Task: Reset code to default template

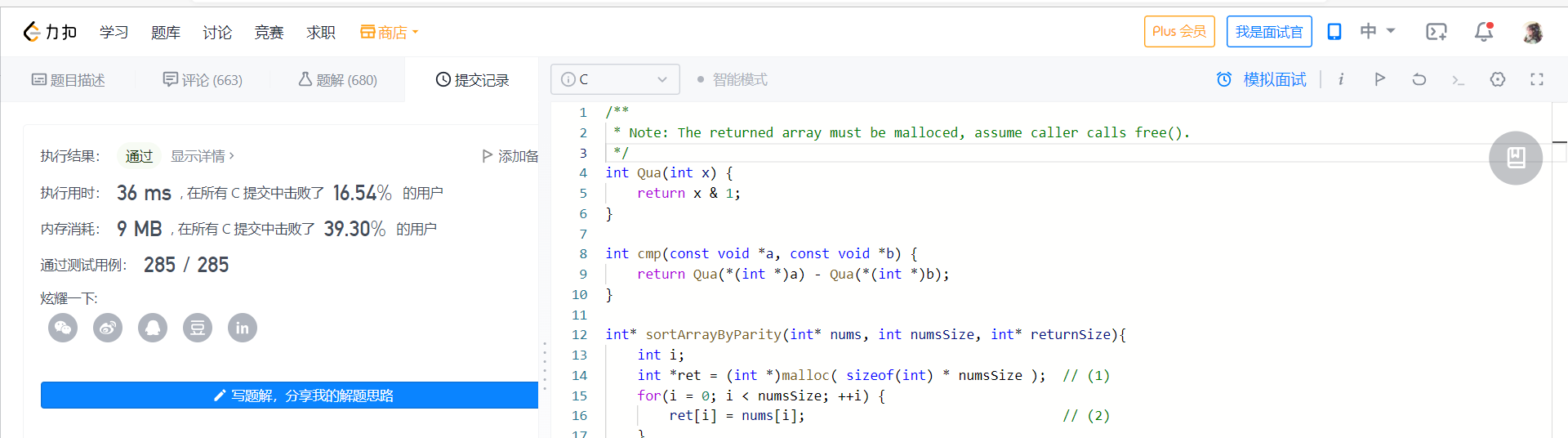Action: [x=1419, y=79]
